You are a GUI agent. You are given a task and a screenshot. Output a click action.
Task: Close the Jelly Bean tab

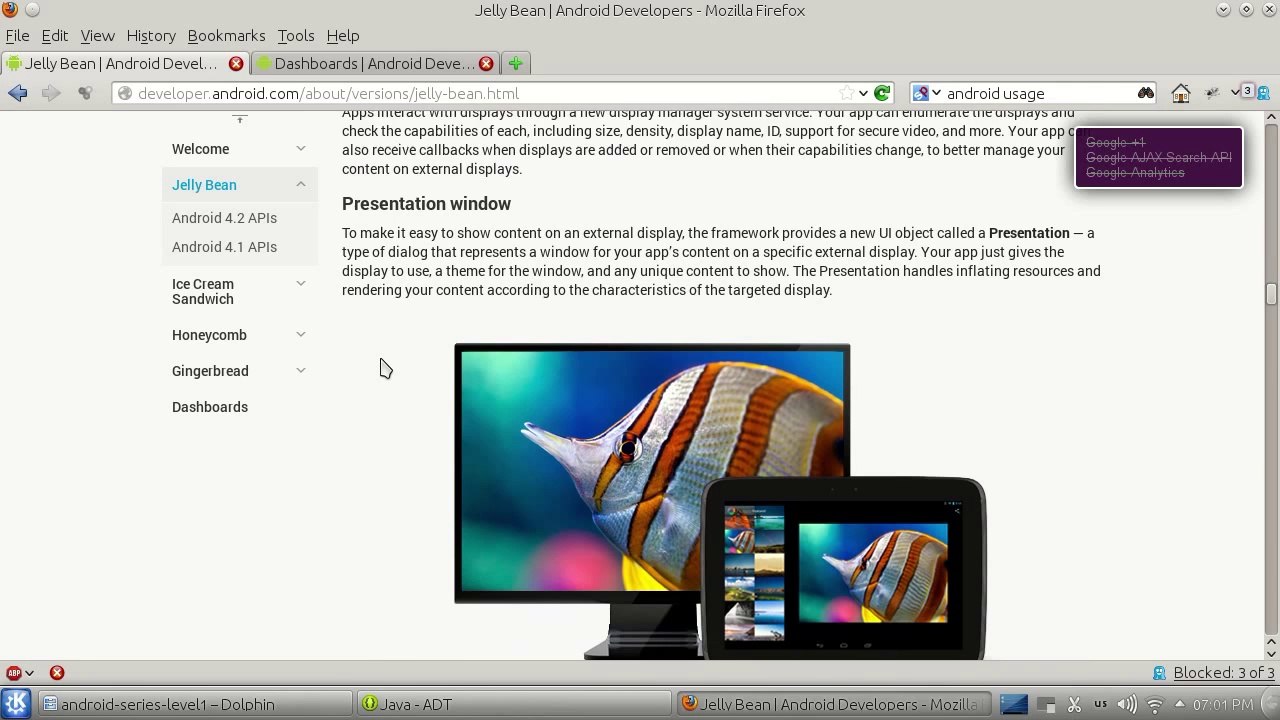(236, 63)
